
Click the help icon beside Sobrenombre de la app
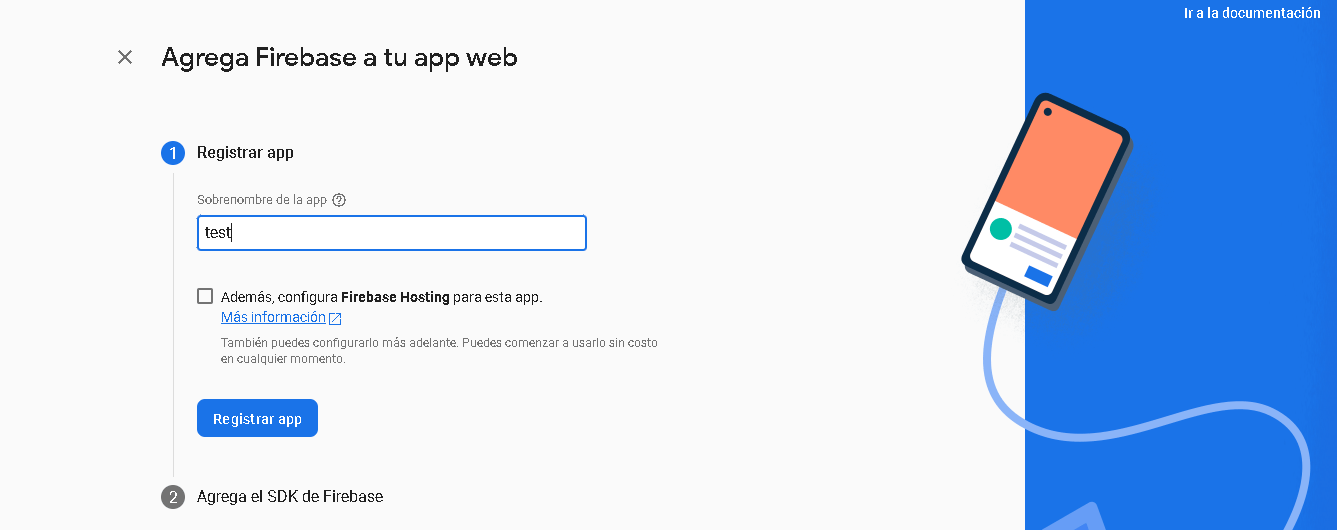pos(339,200)
